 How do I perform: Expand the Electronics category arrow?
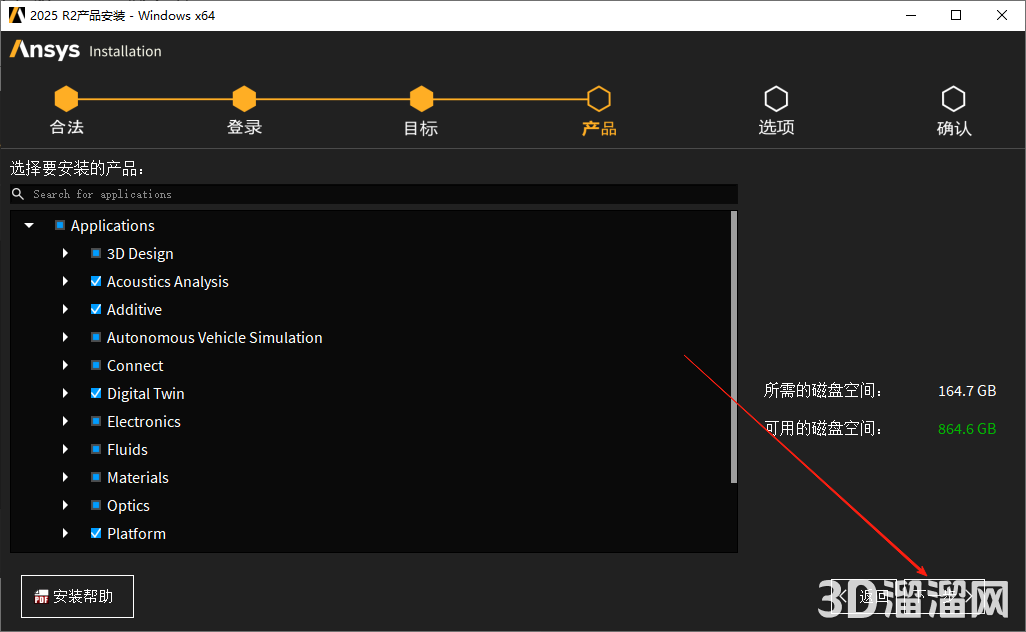[65, 422]
